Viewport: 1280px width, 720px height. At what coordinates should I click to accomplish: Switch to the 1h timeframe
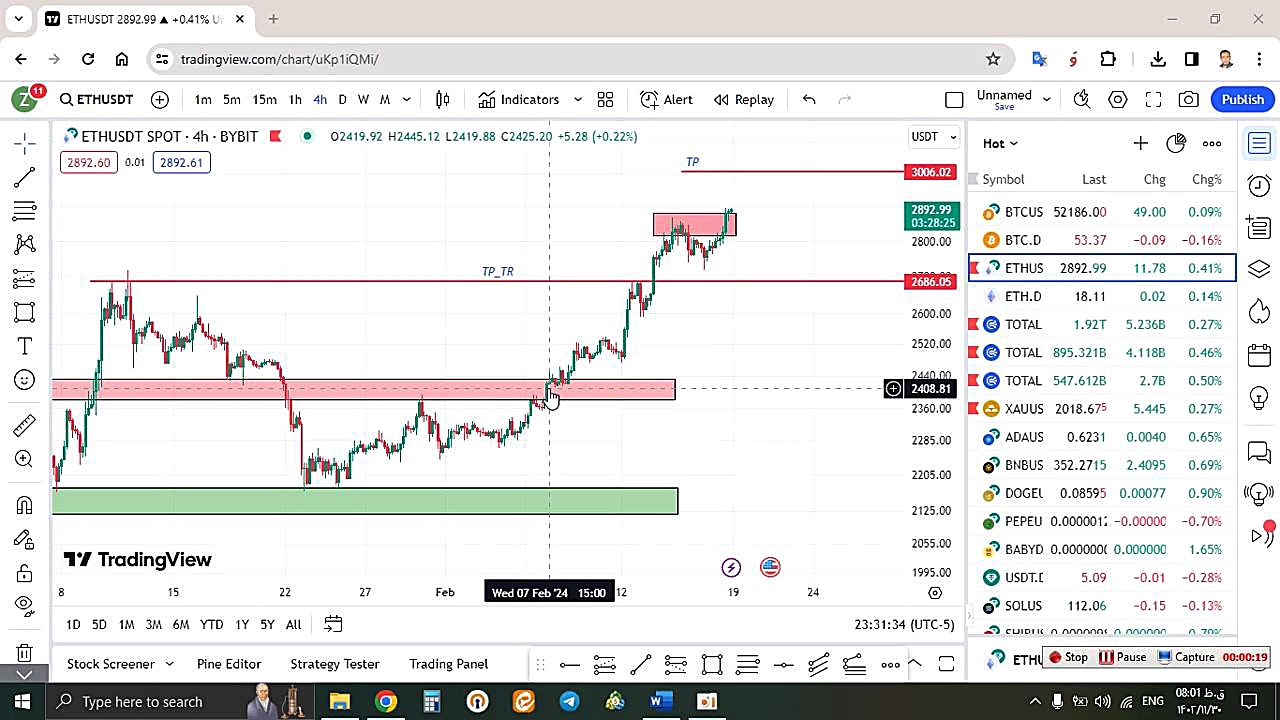click(295, 99)
